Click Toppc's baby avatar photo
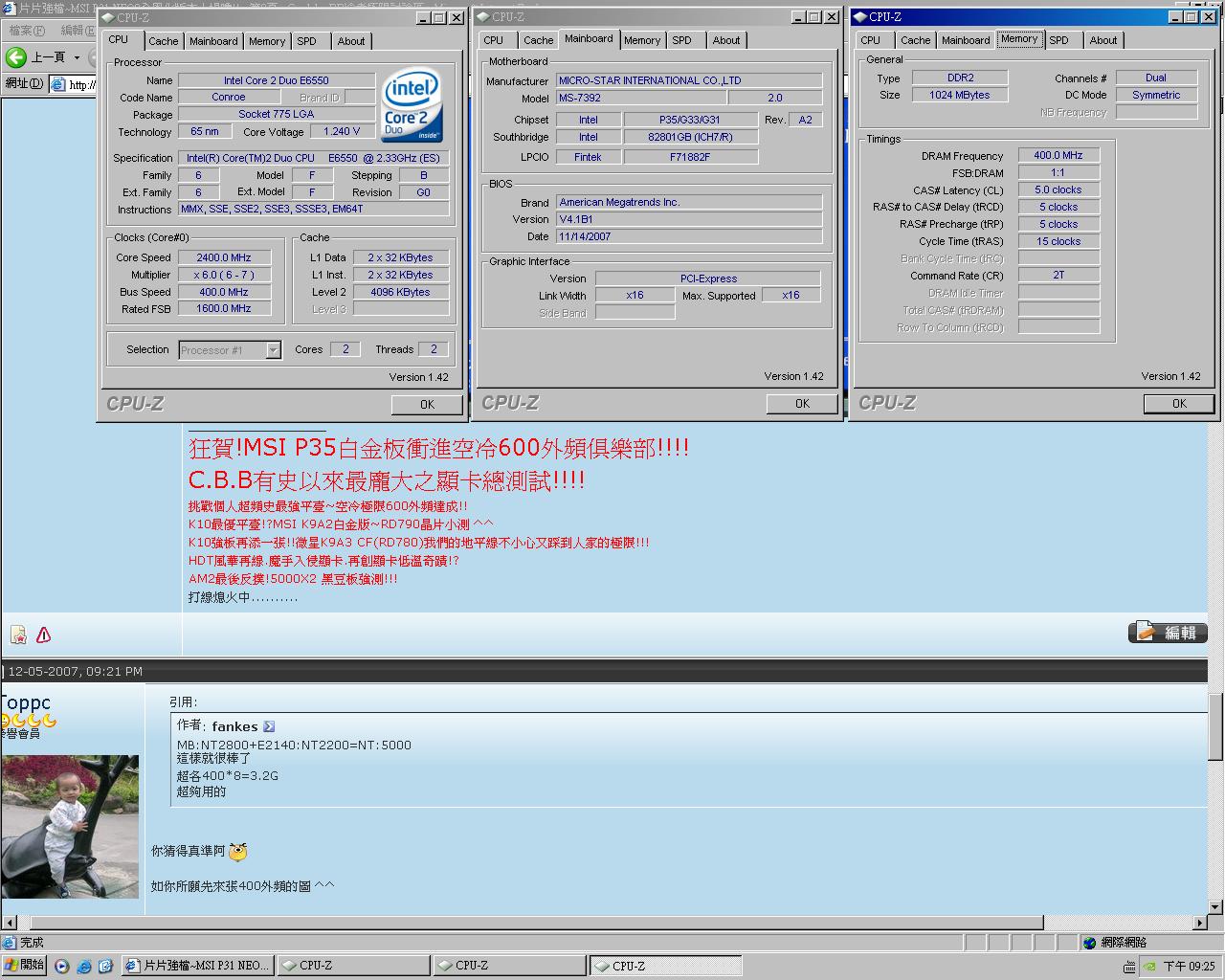Screen dimensions: 1225x980 [x=69, y=827]
